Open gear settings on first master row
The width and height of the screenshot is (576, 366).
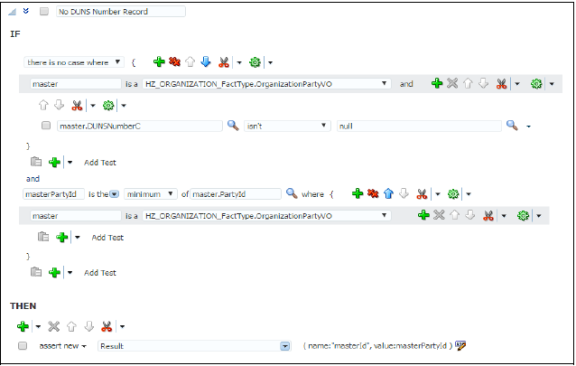tap(536, 84)
